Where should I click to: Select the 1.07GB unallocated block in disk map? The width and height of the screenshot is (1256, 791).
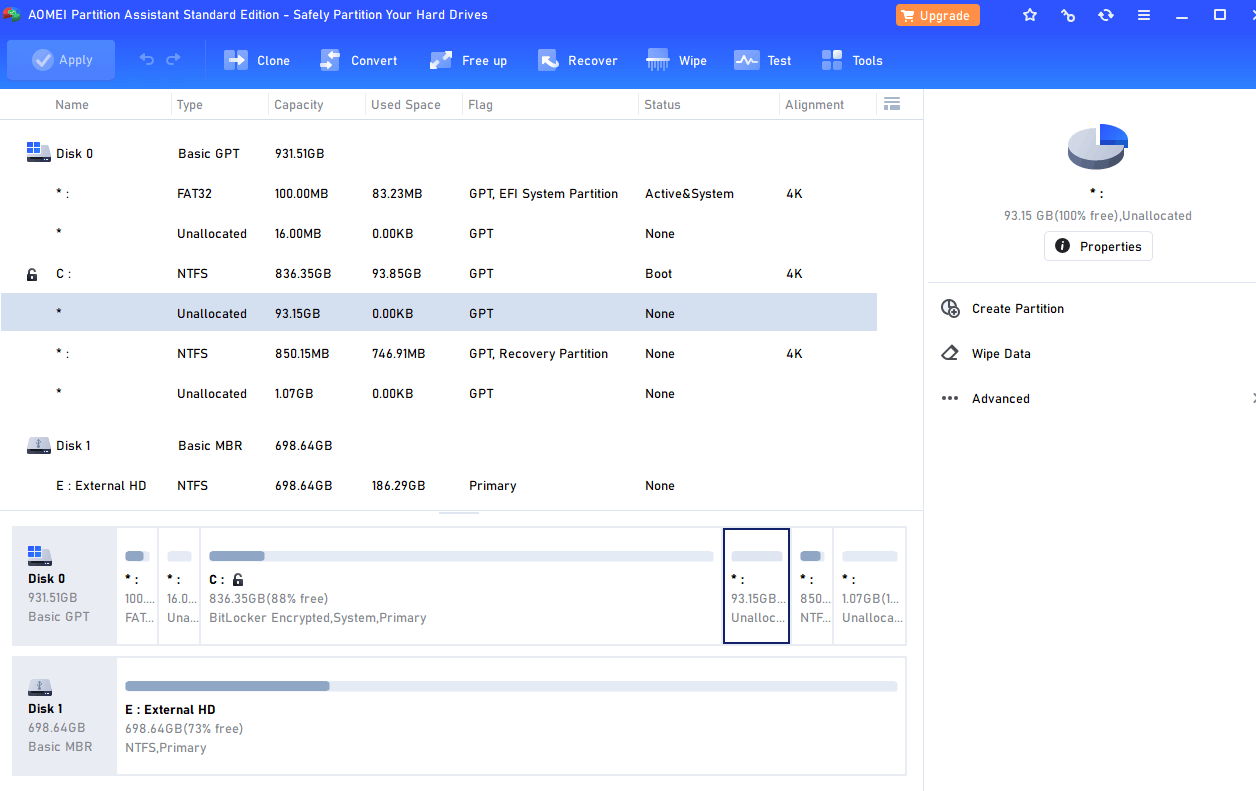tap(869, 586)
